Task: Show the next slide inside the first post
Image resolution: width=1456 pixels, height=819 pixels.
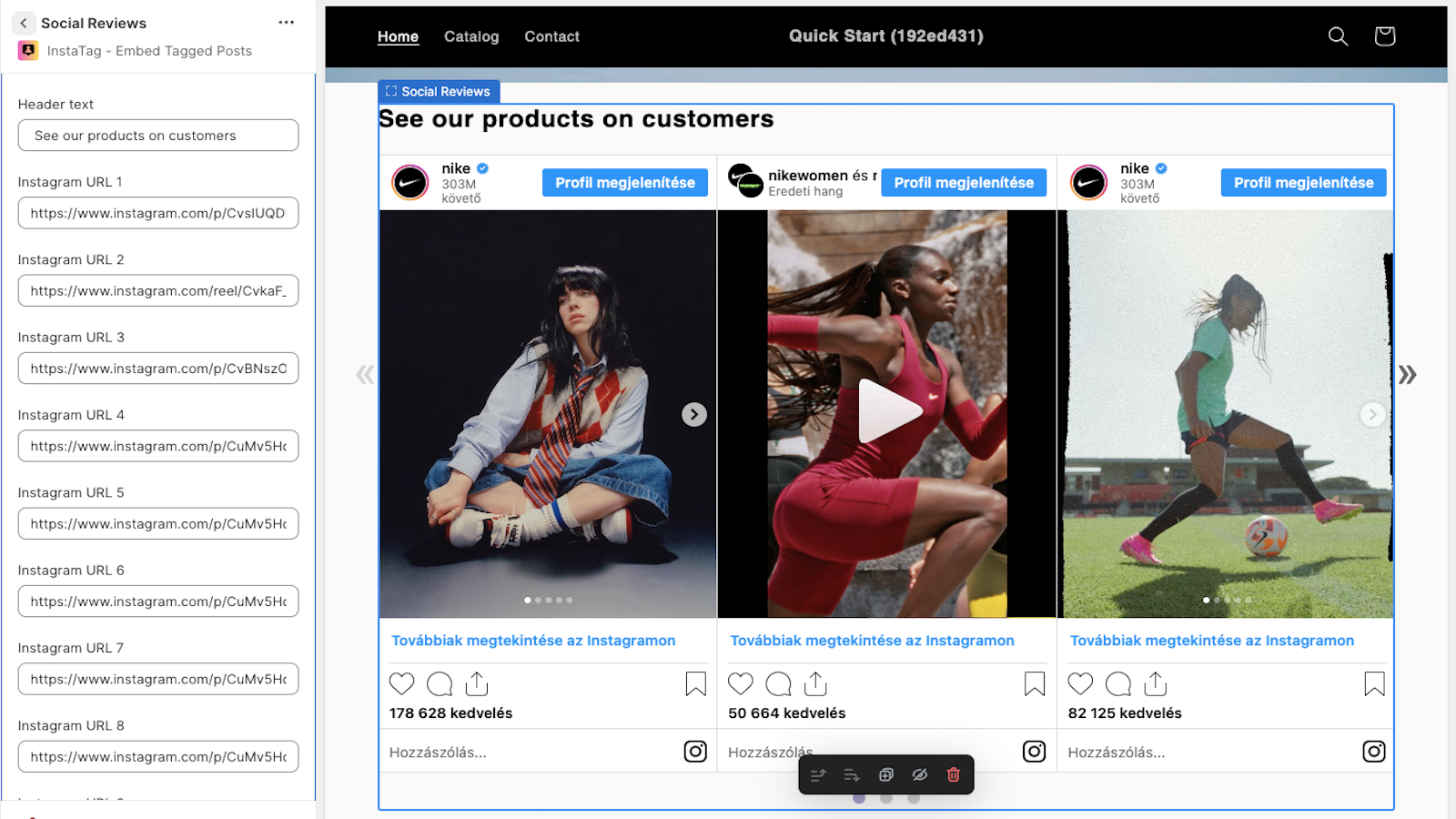Action: pos(694,414)
